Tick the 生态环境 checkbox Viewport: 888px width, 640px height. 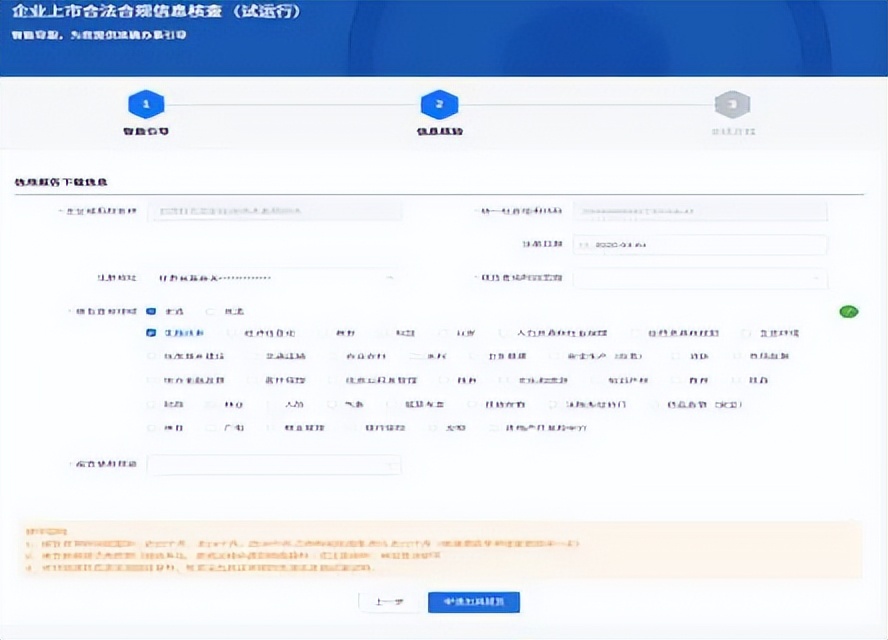(748, 333)
